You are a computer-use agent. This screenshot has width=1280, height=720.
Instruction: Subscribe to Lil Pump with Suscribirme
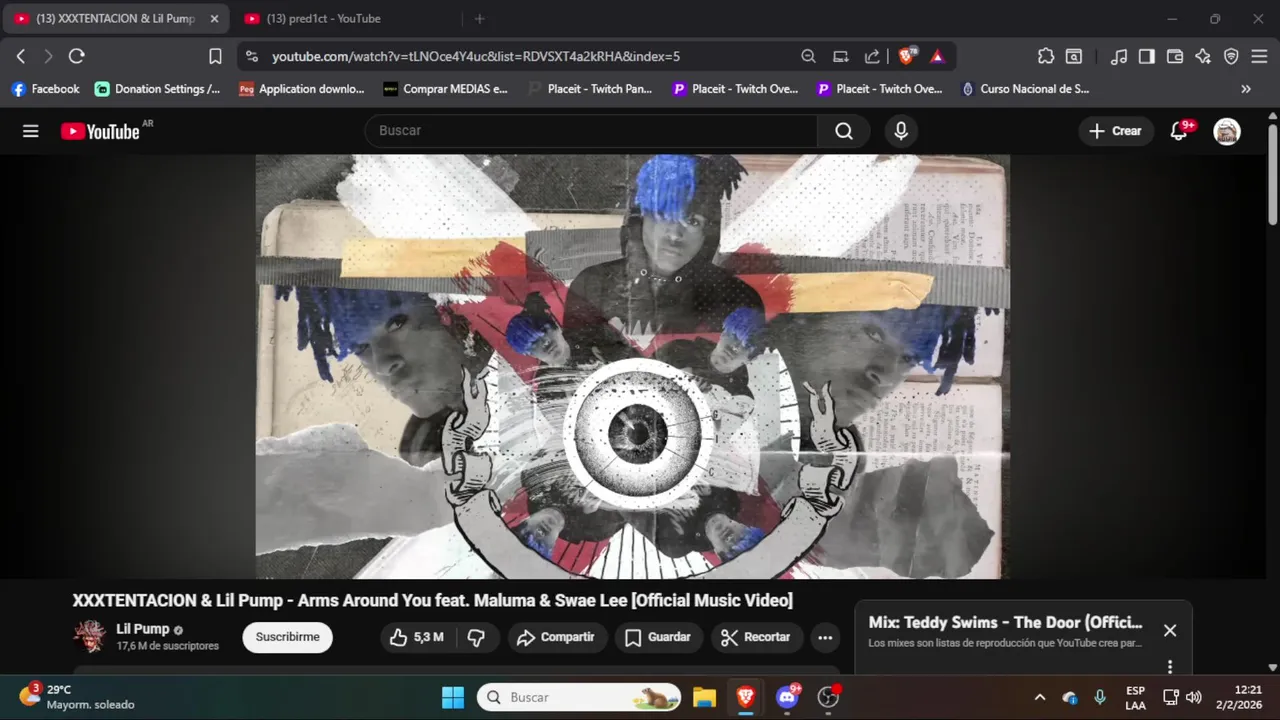(x=288, y=637)
